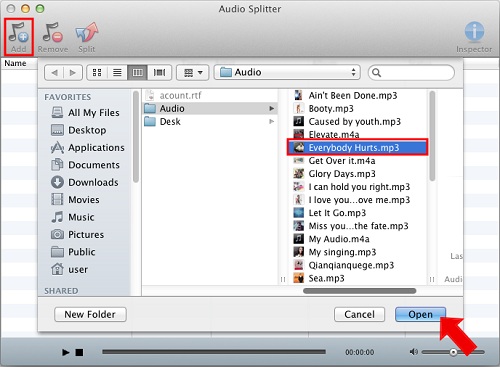Screen dimensions: 500x367
Task: Select the Desk folder row
Action: click(210, 122)
